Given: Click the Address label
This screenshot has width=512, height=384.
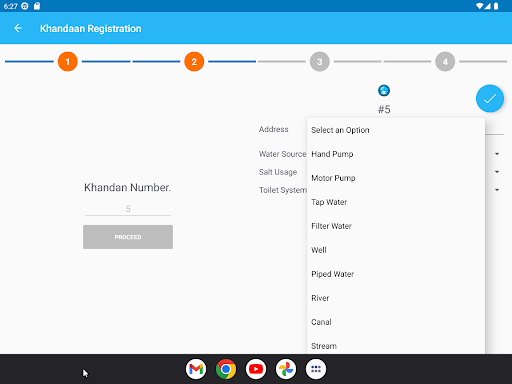Looking at the screenshot, I should tap(274, 129).
